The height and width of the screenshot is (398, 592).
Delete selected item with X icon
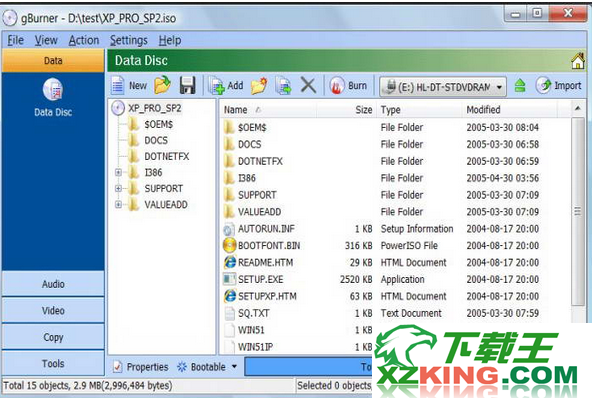308,85
